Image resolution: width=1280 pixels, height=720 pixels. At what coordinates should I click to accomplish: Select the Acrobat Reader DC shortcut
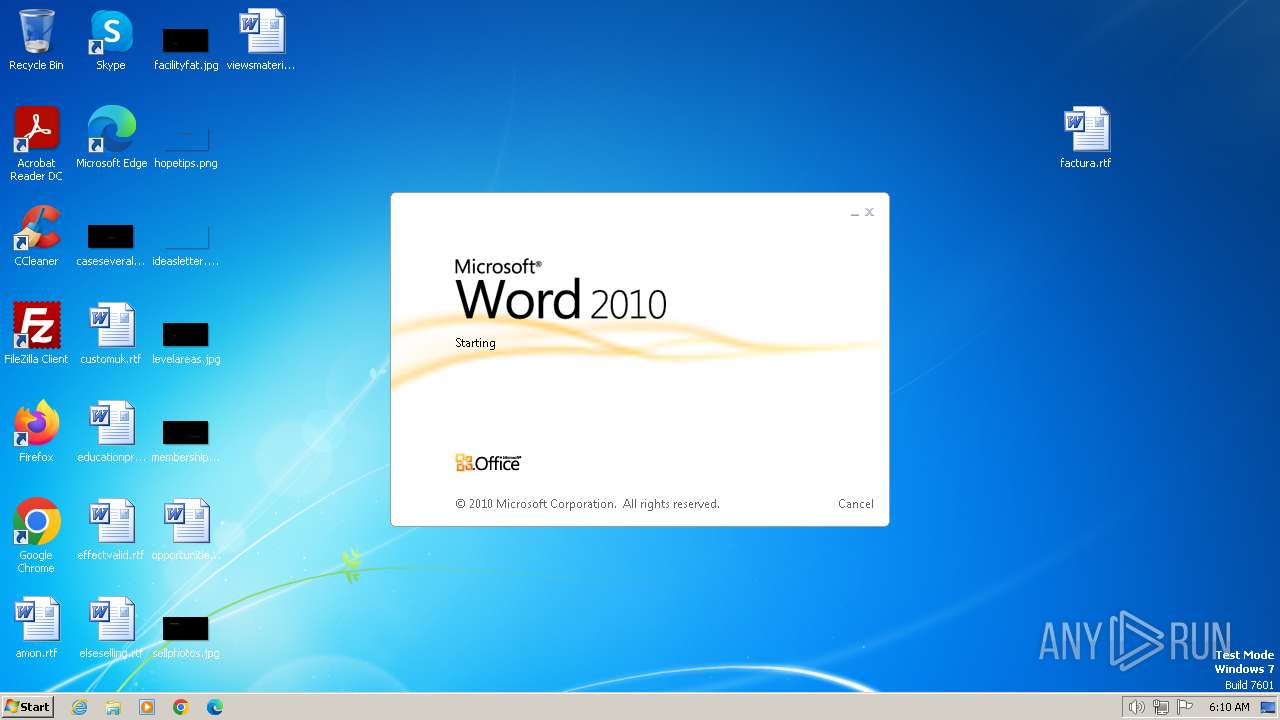point(36,144)
